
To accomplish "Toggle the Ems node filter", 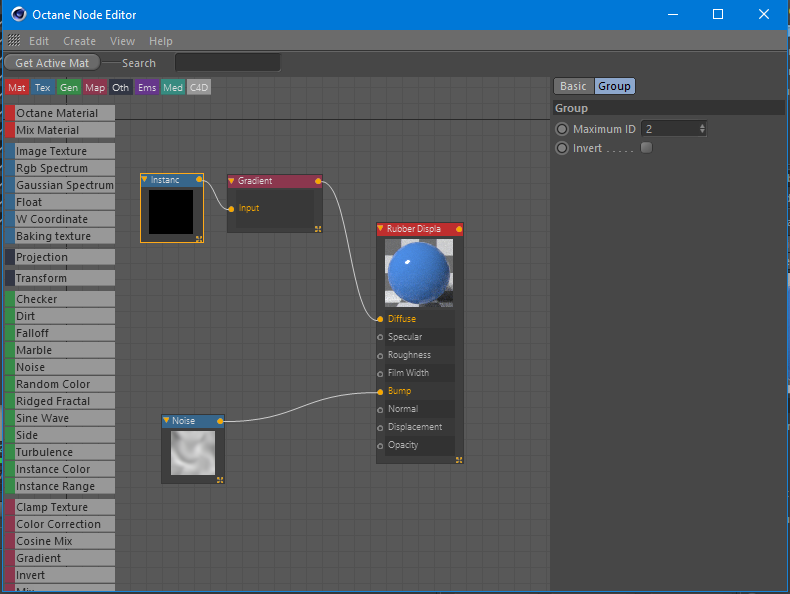I will point(147,88).
